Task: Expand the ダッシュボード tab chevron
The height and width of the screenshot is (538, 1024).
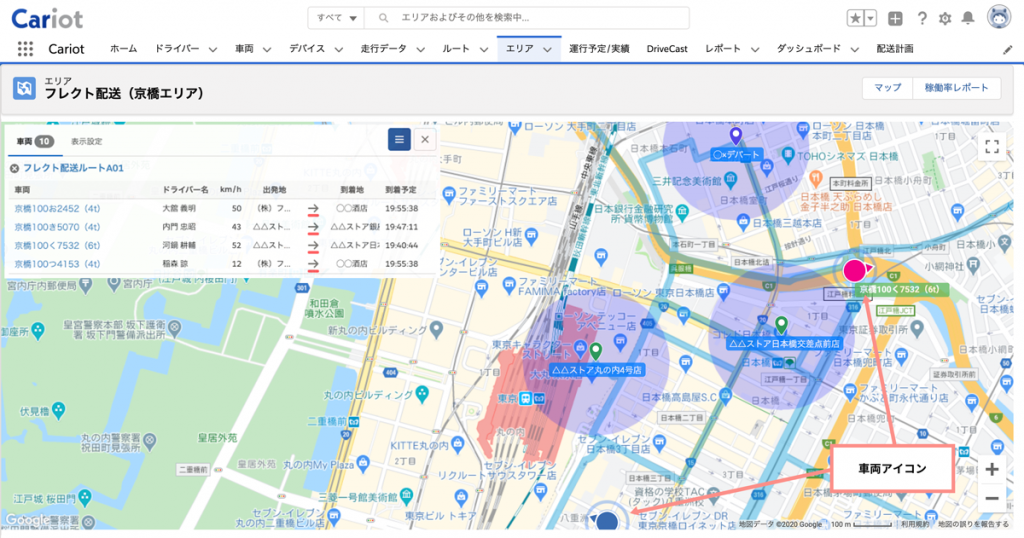Action: 855,50
